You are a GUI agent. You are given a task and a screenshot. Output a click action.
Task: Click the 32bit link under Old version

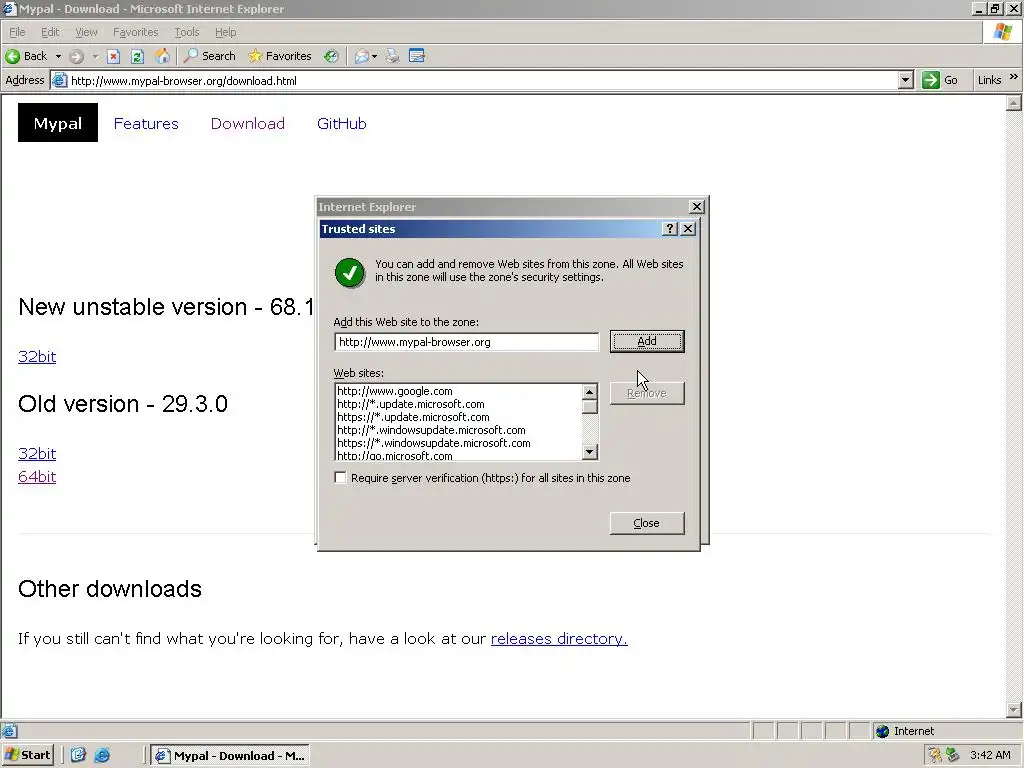tap(37, 453)
